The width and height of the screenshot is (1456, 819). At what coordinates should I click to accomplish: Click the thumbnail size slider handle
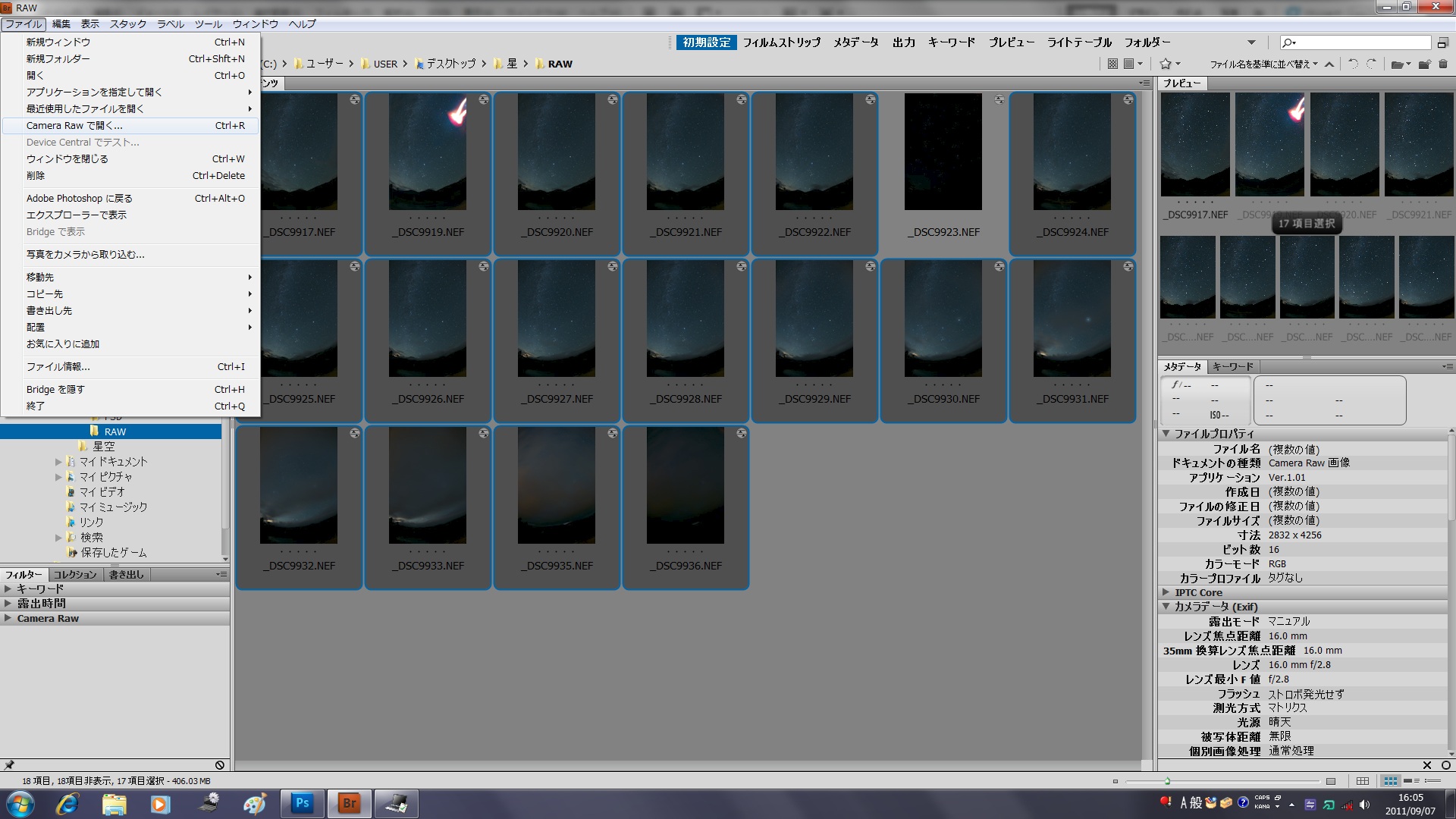point(1167,781)
